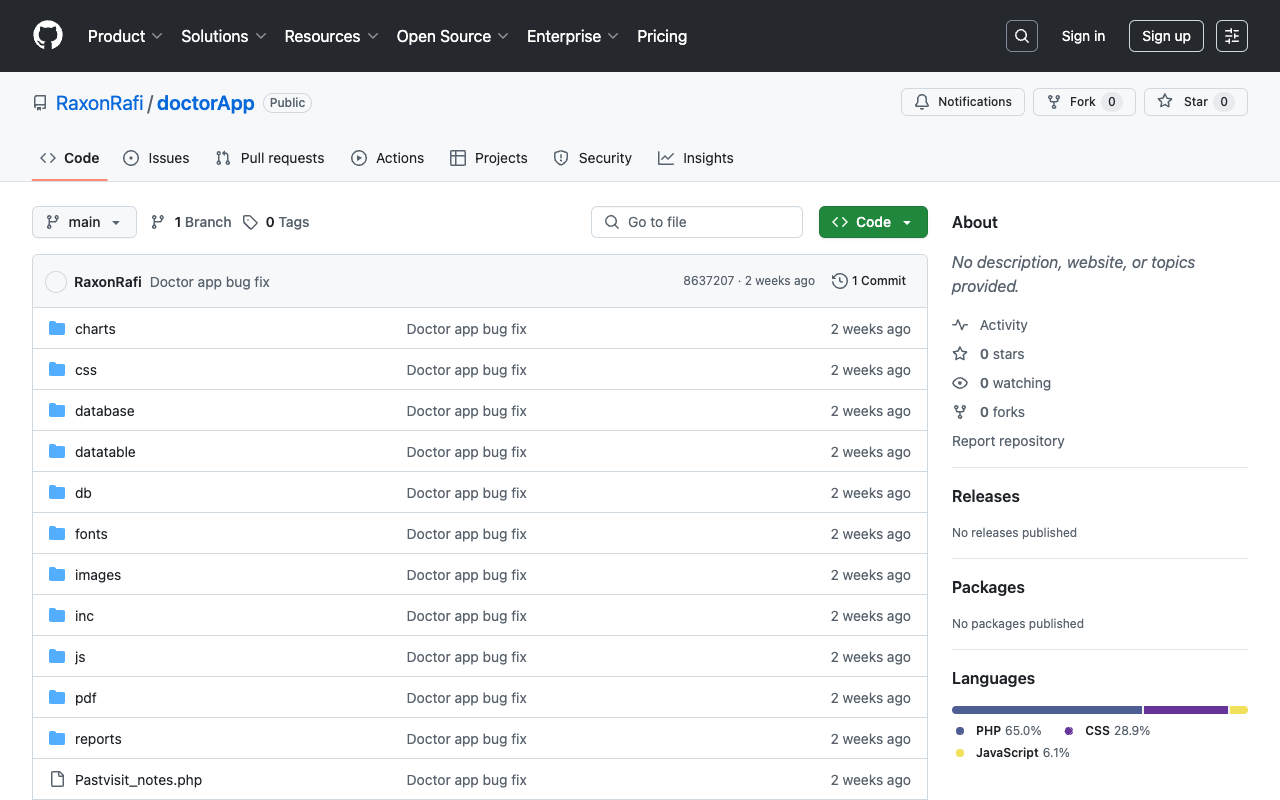
Task: Click the Notifications button
Action: pos(963,102)
